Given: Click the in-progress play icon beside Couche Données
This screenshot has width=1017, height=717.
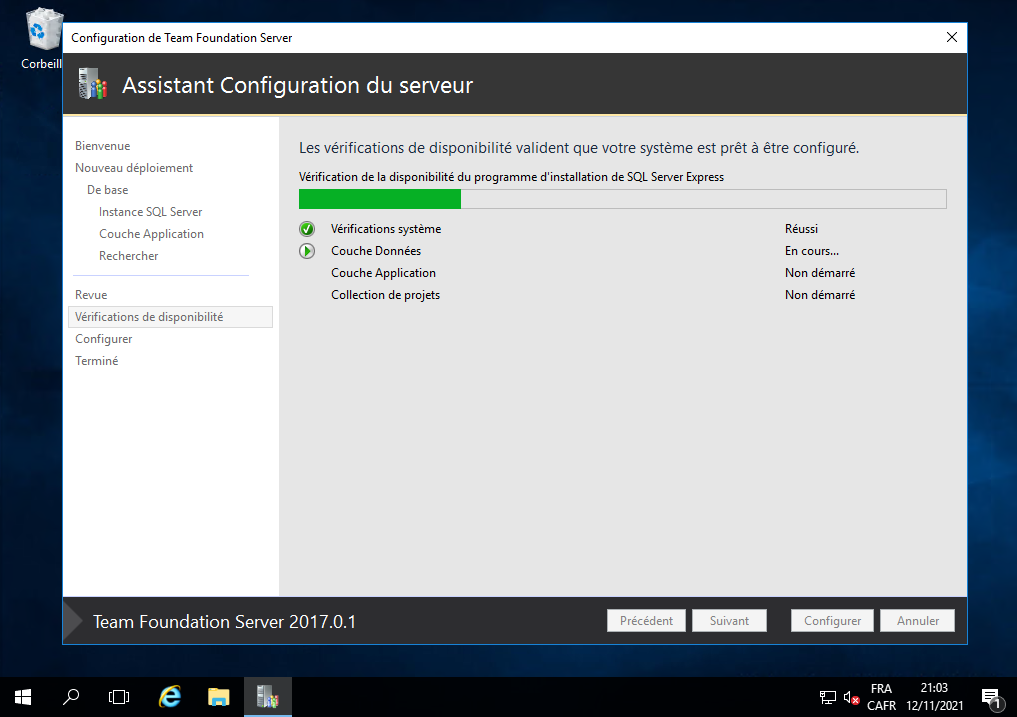Looking at the screenshot, I should (x=307, y=251).
